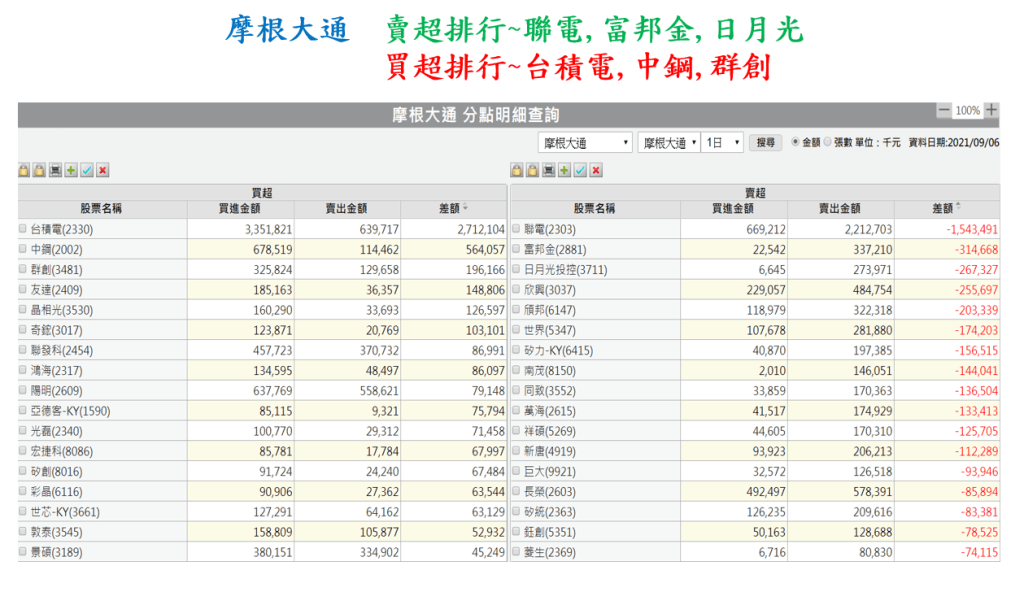Click the red X icon above the 賣超 table

(x=596, y=171)
